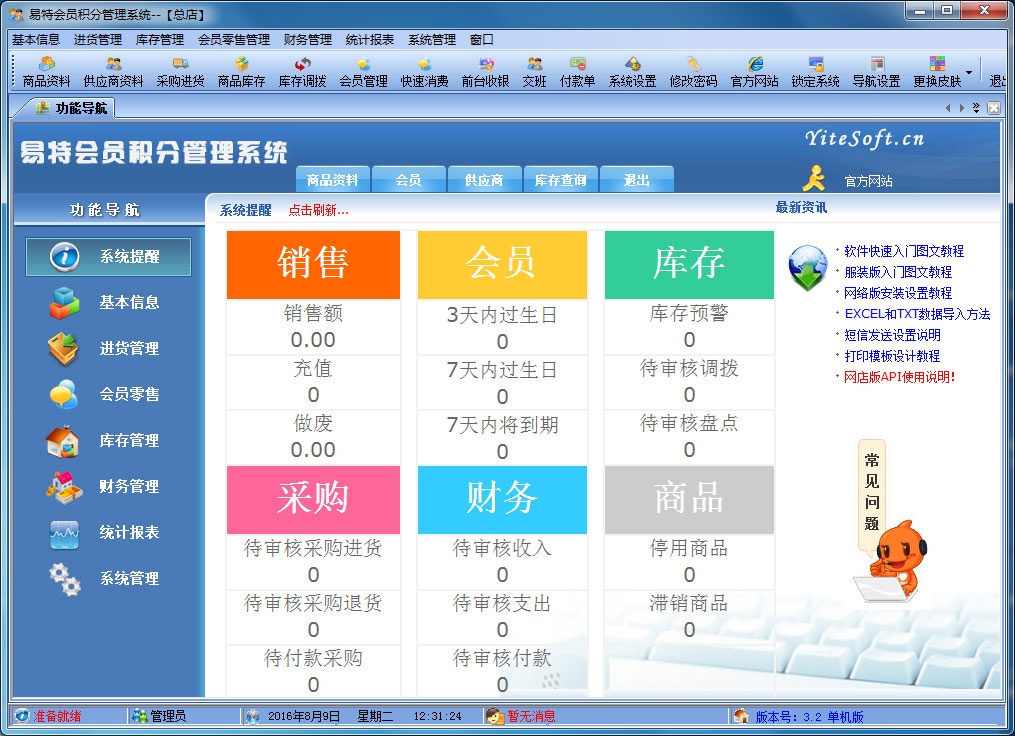Open 商品库存 toolbar icon
The height and width of the screenshot is (736, 1015).
pyautogui.click(x=241, y=72)
